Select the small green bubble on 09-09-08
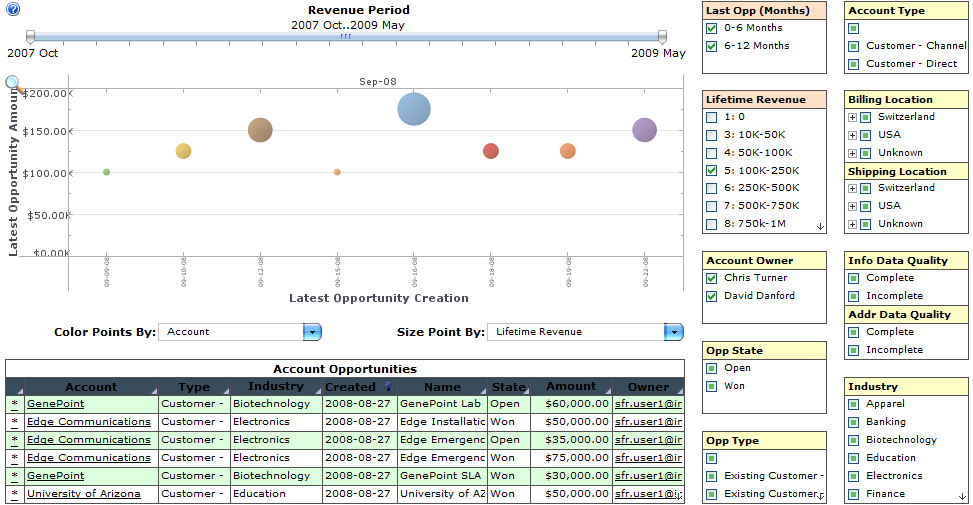This screenshot has width=973, height=505. click(x=106, y=172)
